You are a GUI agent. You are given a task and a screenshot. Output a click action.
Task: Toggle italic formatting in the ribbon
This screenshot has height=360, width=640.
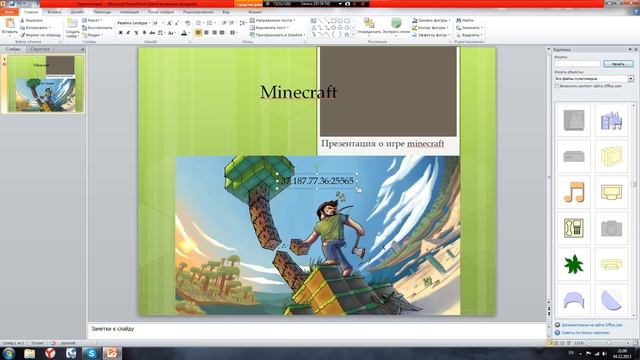pyautogui.click(x=128, y=33)
